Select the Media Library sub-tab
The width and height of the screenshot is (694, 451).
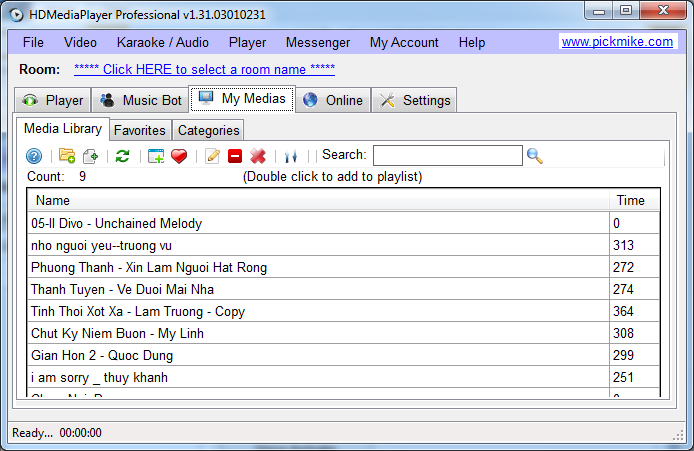pos(63,128)
